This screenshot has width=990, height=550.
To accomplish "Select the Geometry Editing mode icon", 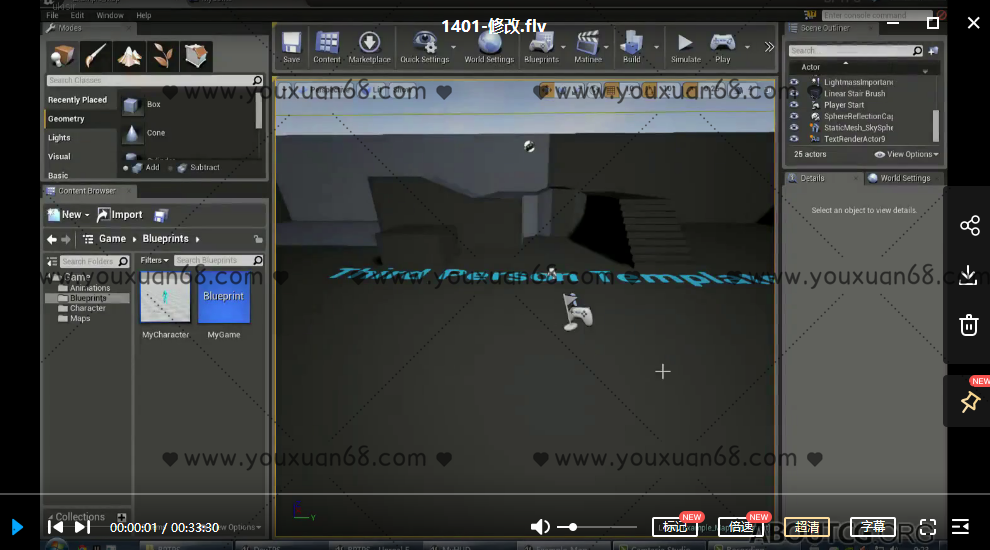I will [196, 56].
